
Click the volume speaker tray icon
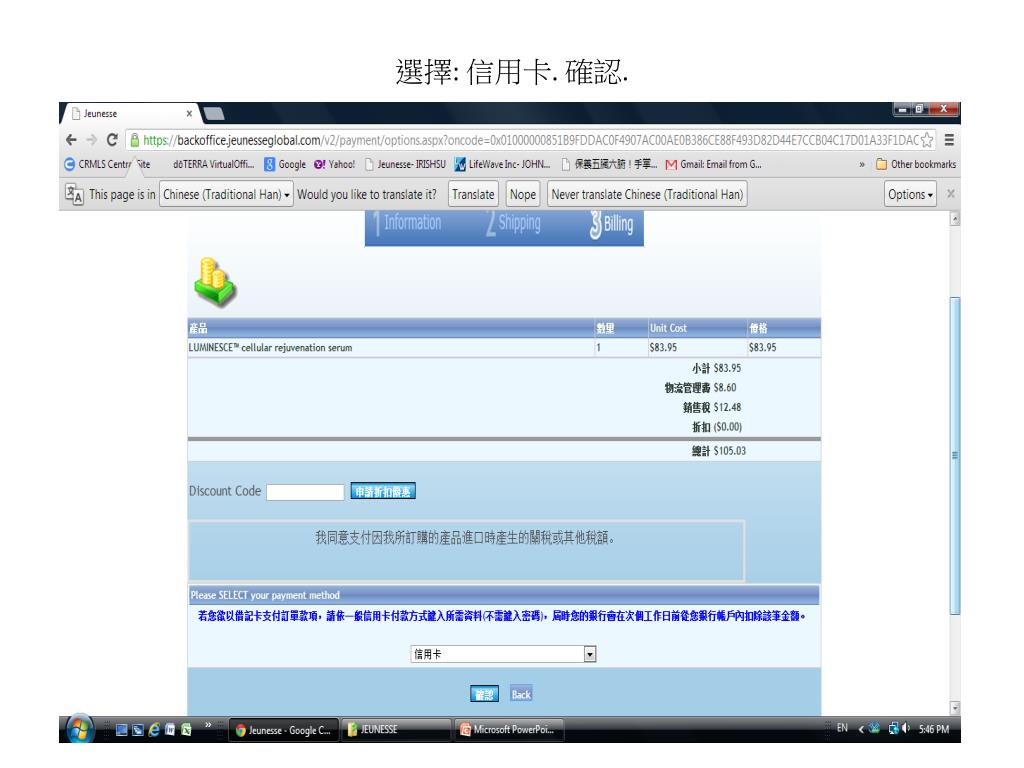point(906,728)
